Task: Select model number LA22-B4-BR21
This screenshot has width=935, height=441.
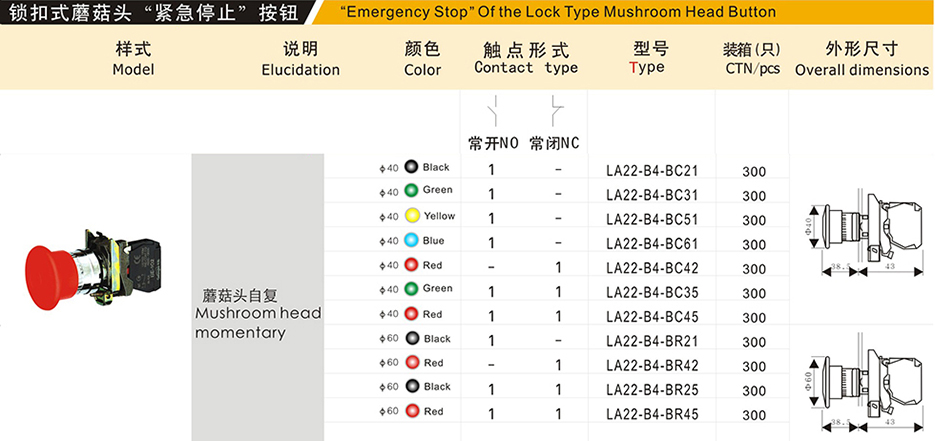Action: 652,341
